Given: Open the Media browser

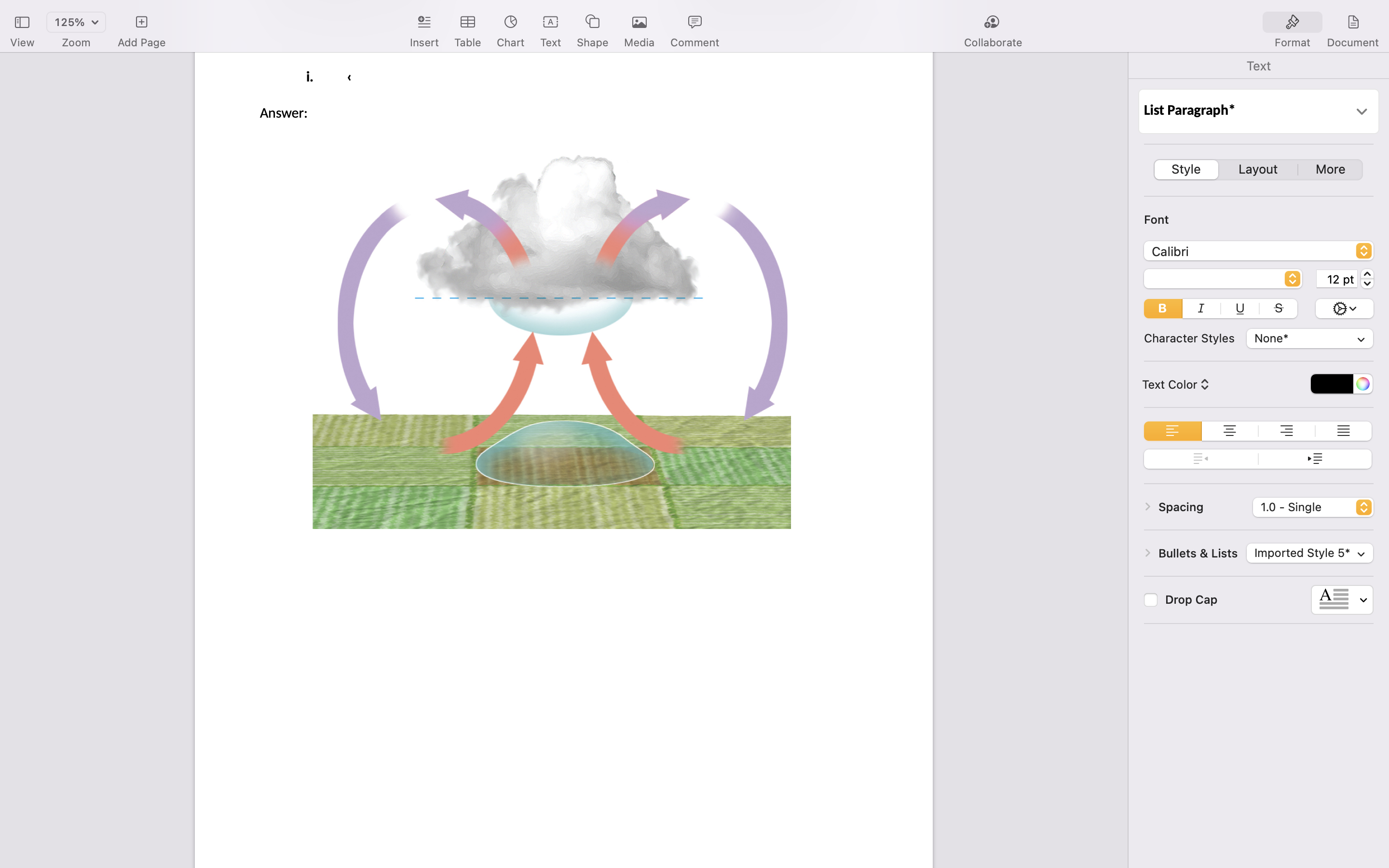Looking at the screenshot, I should 639,22.
